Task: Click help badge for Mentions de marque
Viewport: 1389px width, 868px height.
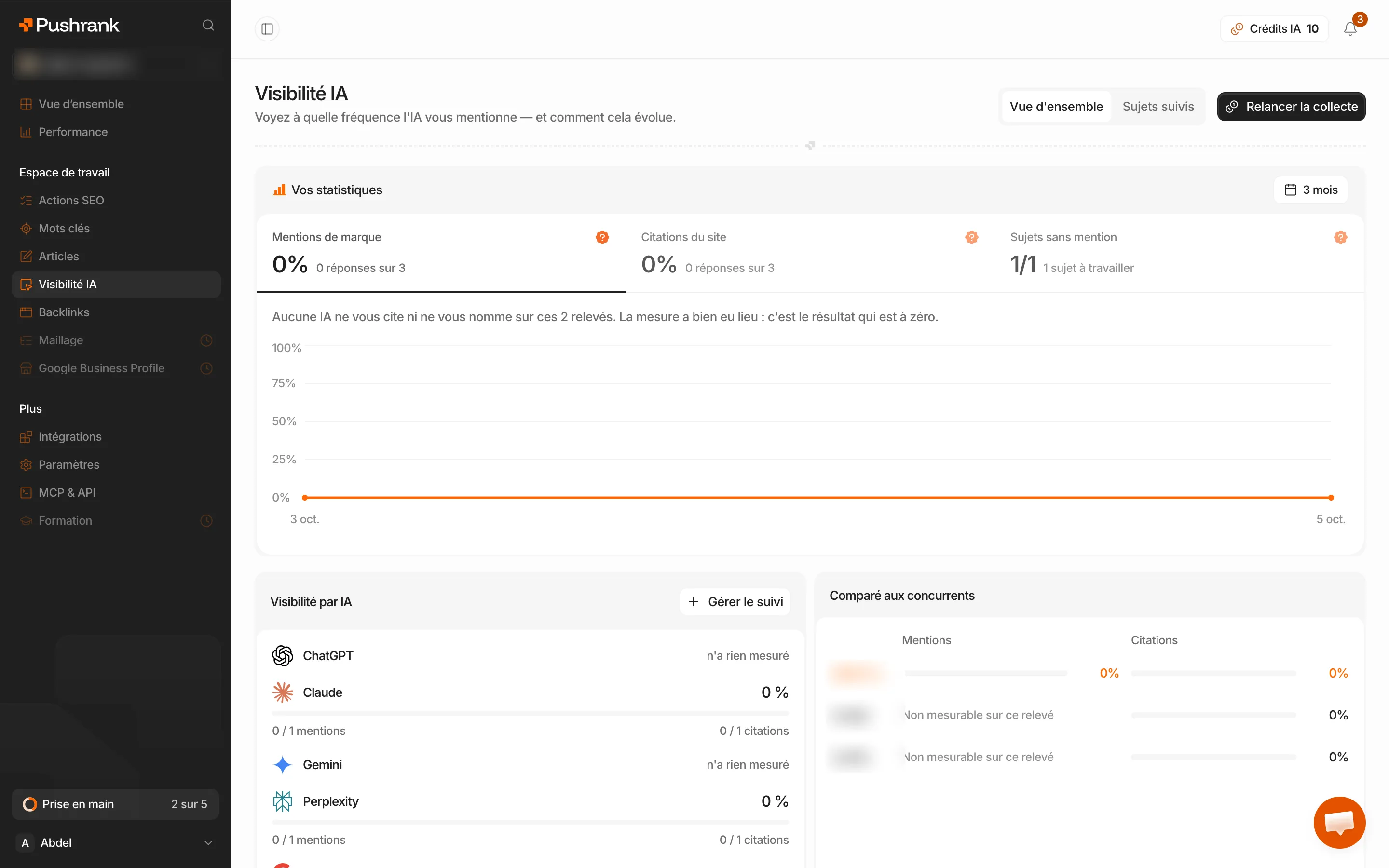Action: (x=602, y=237)
